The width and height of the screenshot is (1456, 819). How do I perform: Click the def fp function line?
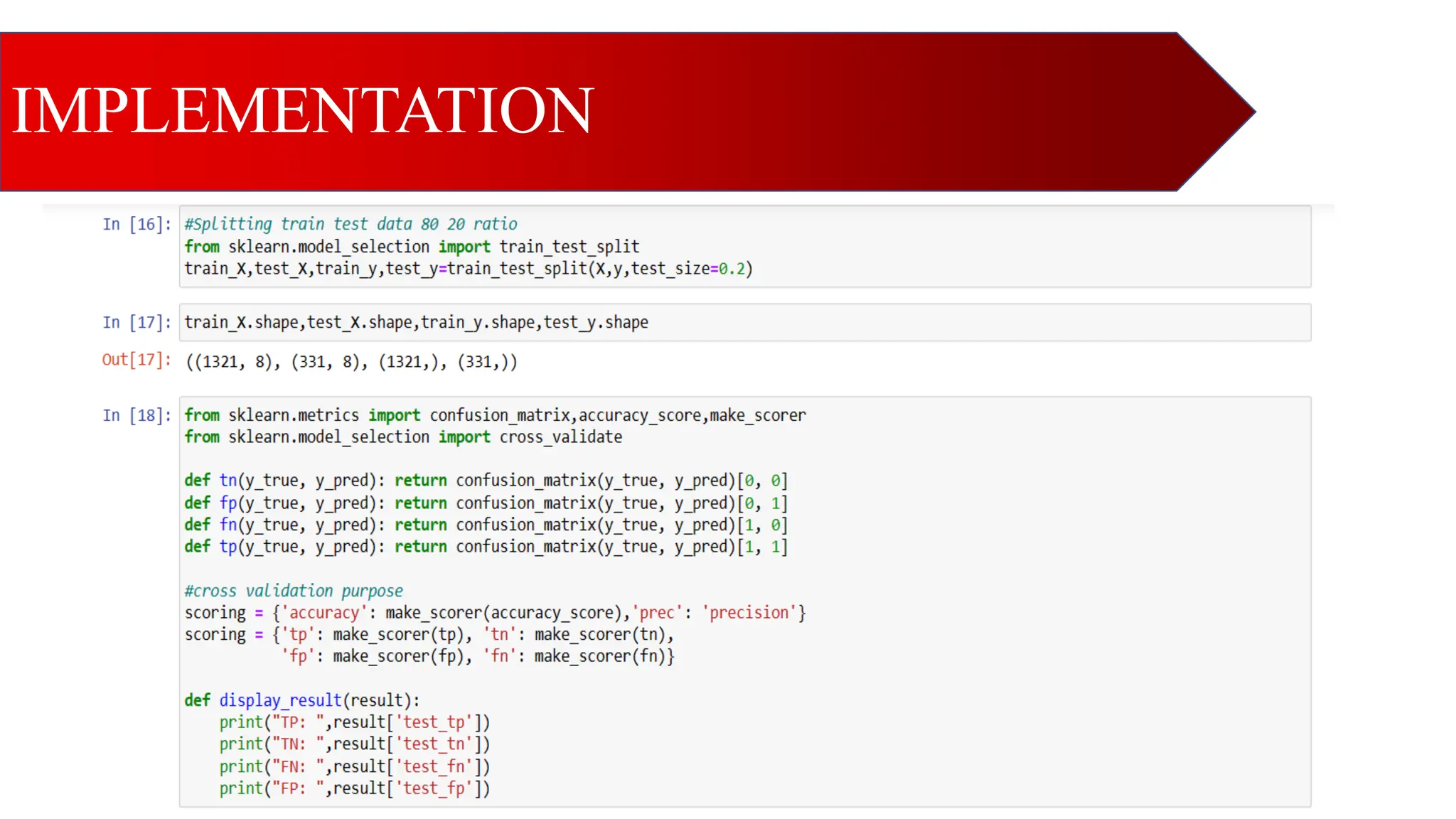(486, 503)
